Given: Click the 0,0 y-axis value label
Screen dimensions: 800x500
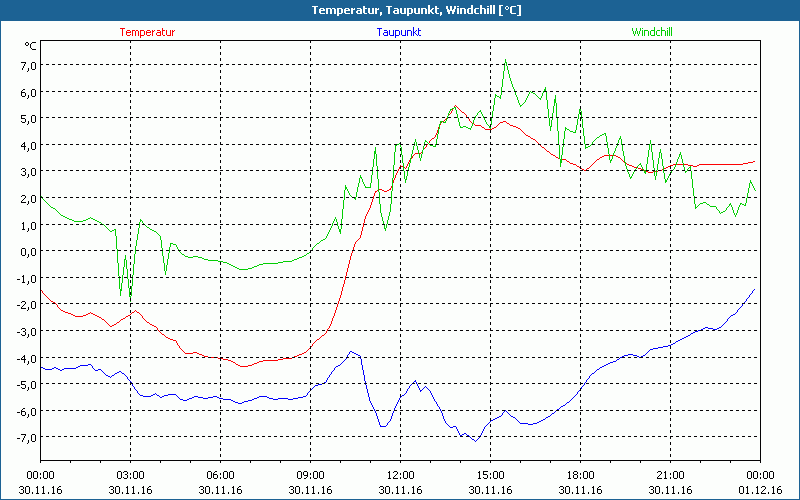Looking at the screenshot, I should point(27,251).
